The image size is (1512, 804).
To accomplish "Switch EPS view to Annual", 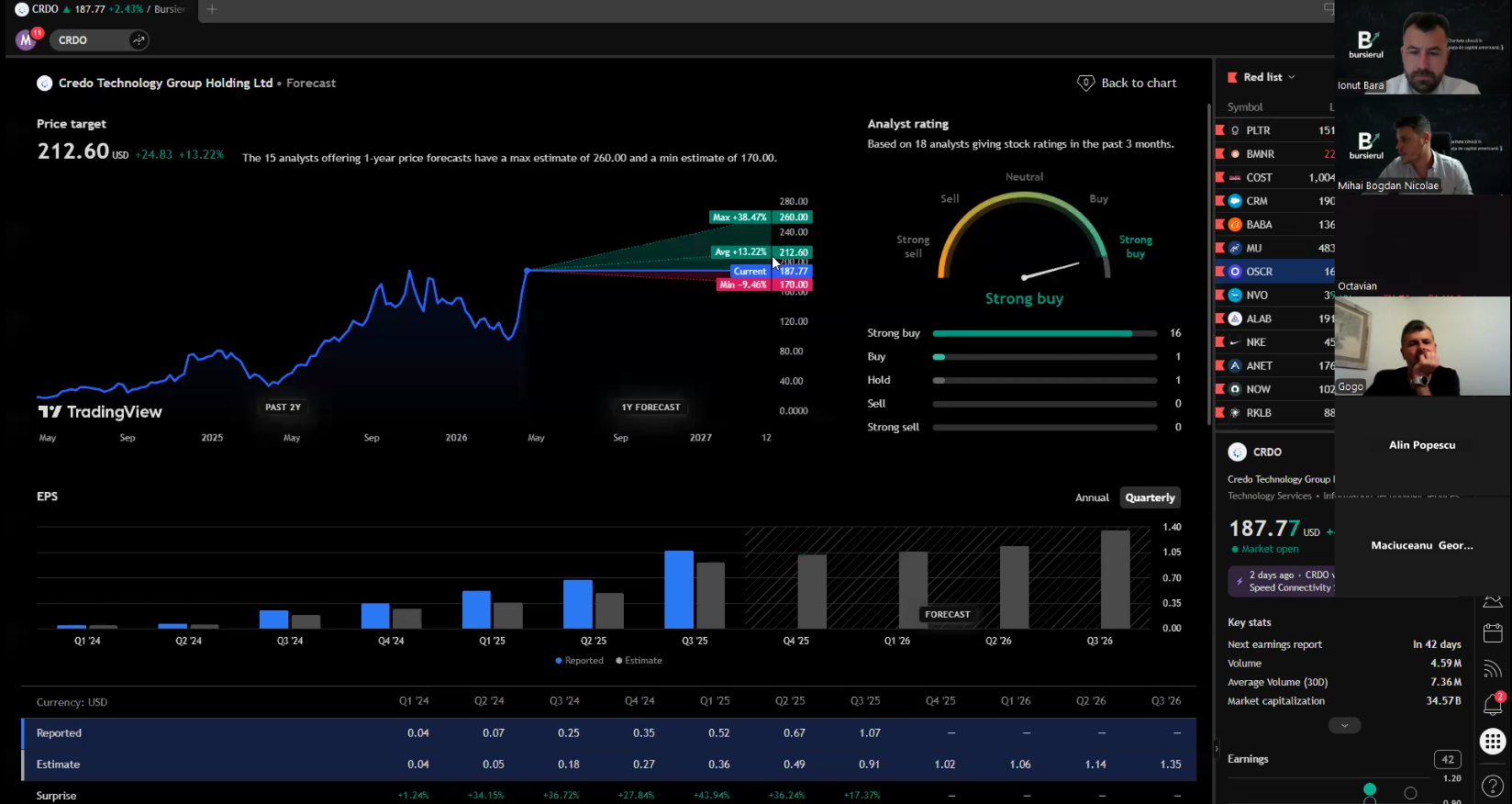I will point(1092,497).
